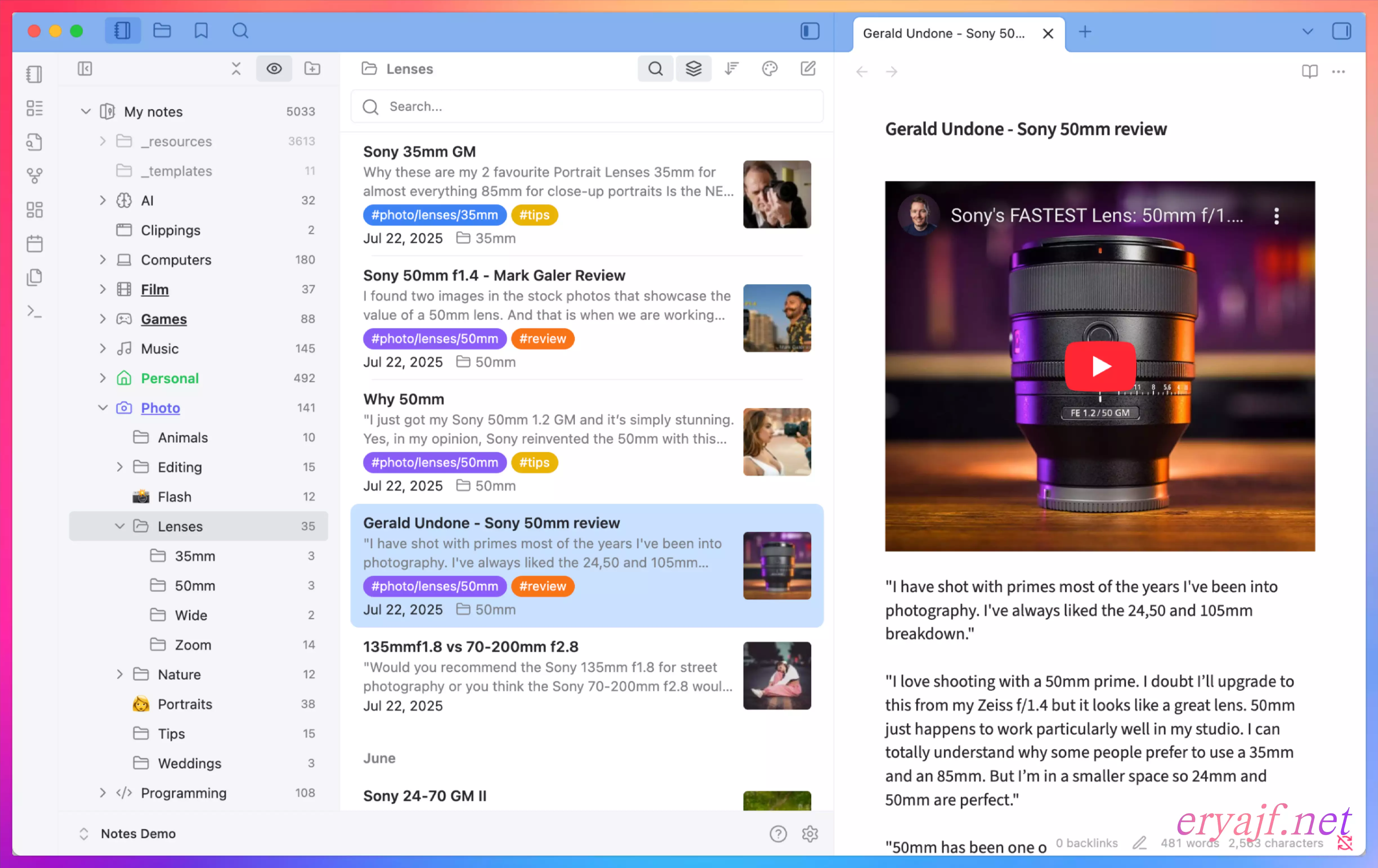Select the Portraits folder
This screenshot has width=1378, height=868.
[x=184, y=704]
